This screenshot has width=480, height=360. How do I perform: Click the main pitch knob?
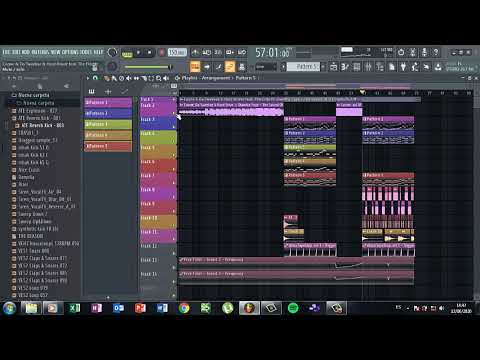112,67
